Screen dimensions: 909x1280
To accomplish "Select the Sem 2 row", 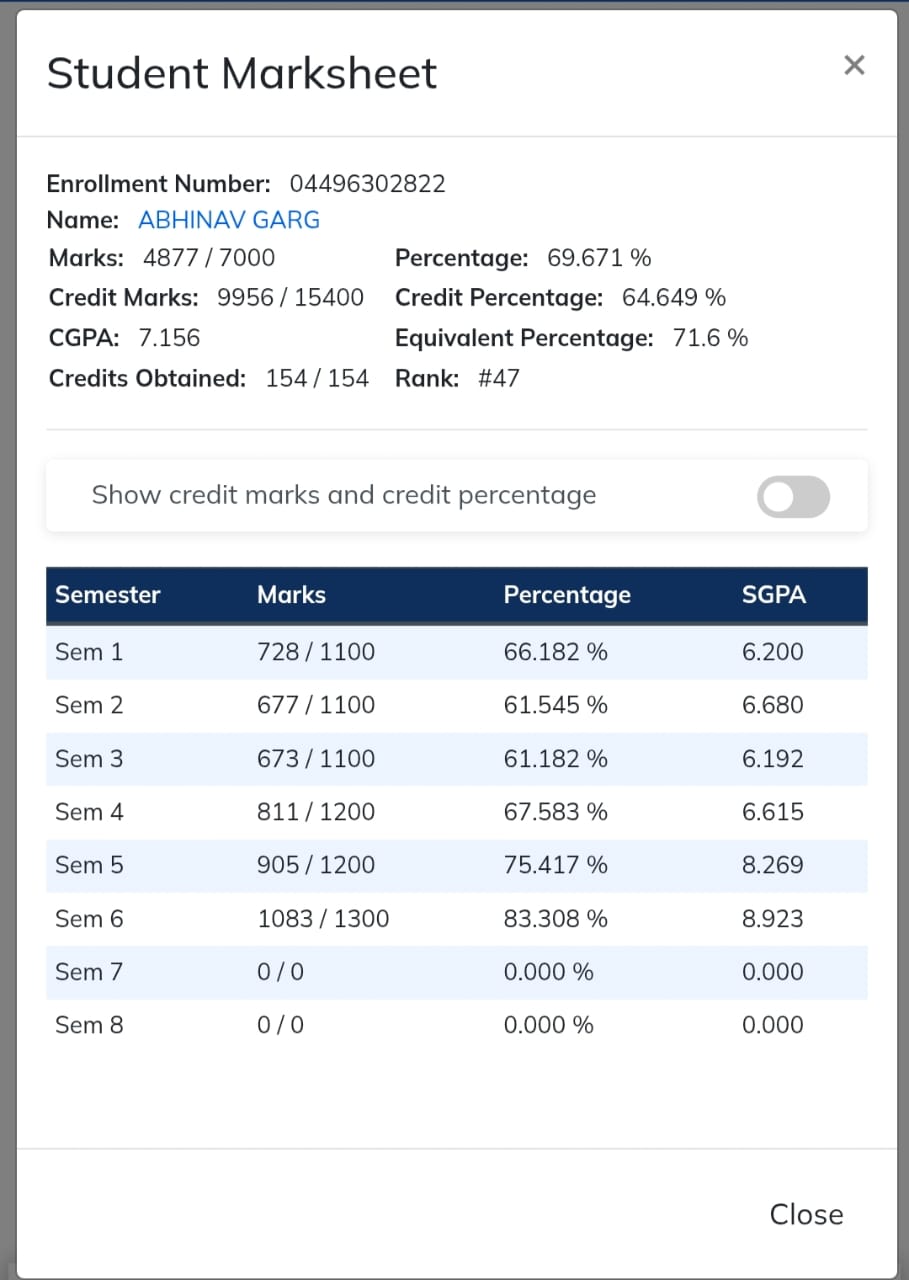I will (457, 705).
